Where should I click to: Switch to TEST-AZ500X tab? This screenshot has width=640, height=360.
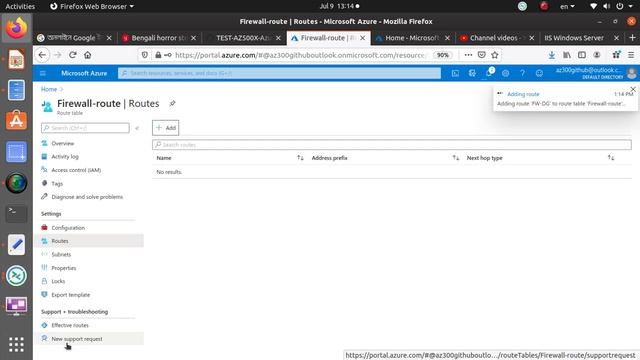(243, 38)
